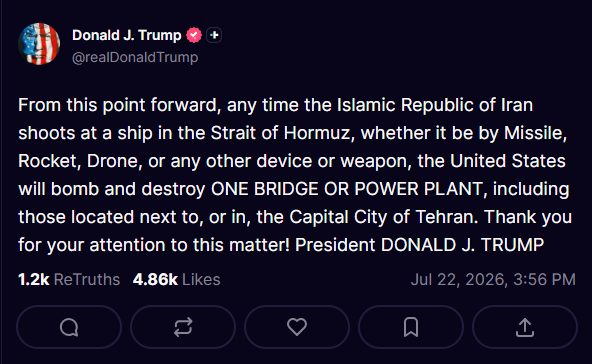Open Donald J. Trump display name link

(126, 35)
